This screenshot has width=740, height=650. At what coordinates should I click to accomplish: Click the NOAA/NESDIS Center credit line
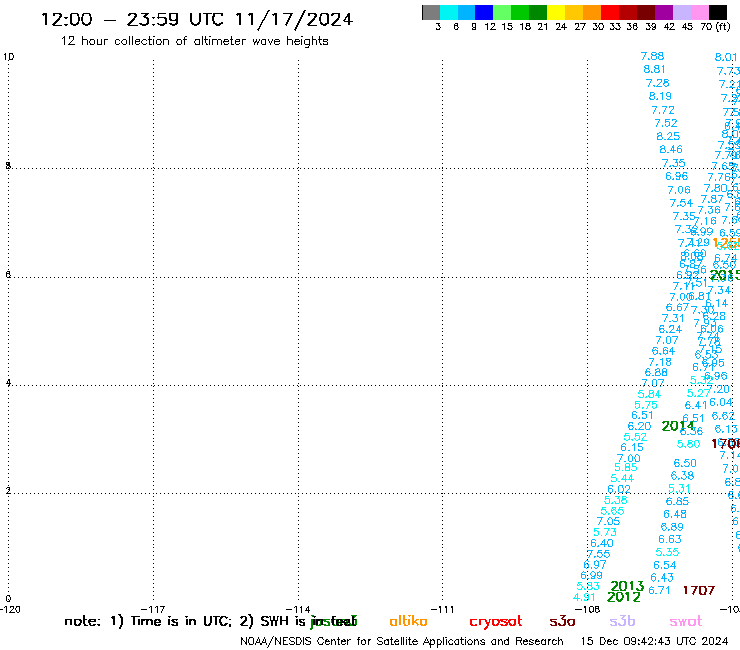[402, 641]
